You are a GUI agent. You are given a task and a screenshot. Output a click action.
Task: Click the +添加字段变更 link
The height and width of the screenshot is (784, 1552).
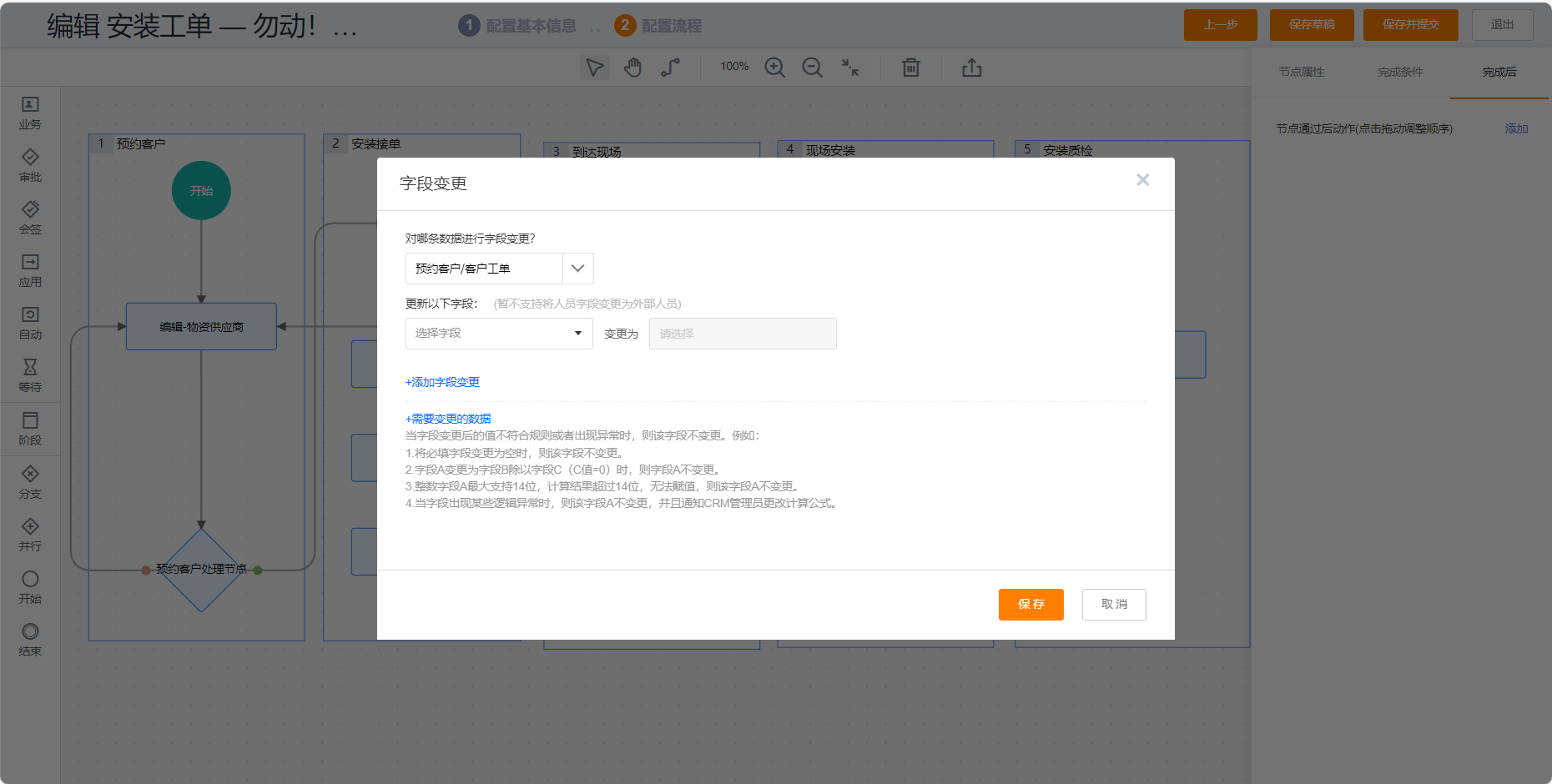(442, 382)
